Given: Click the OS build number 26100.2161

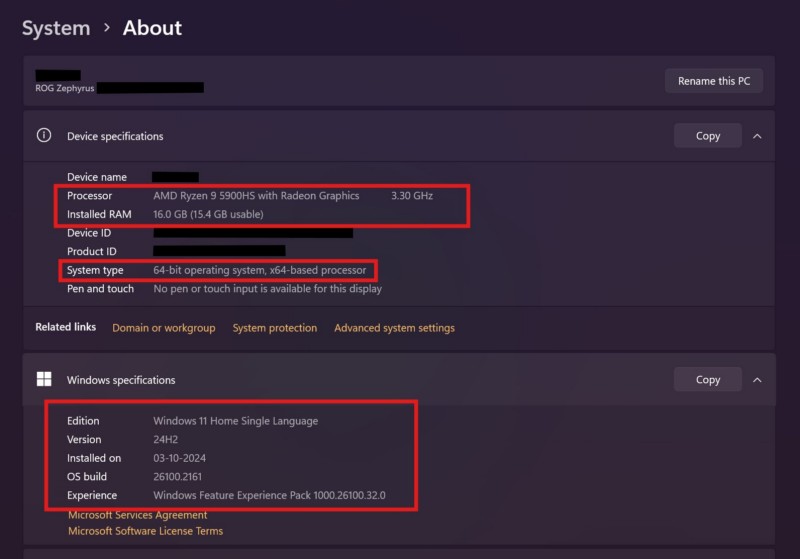Looking at the screenshot, I should 179,477.
